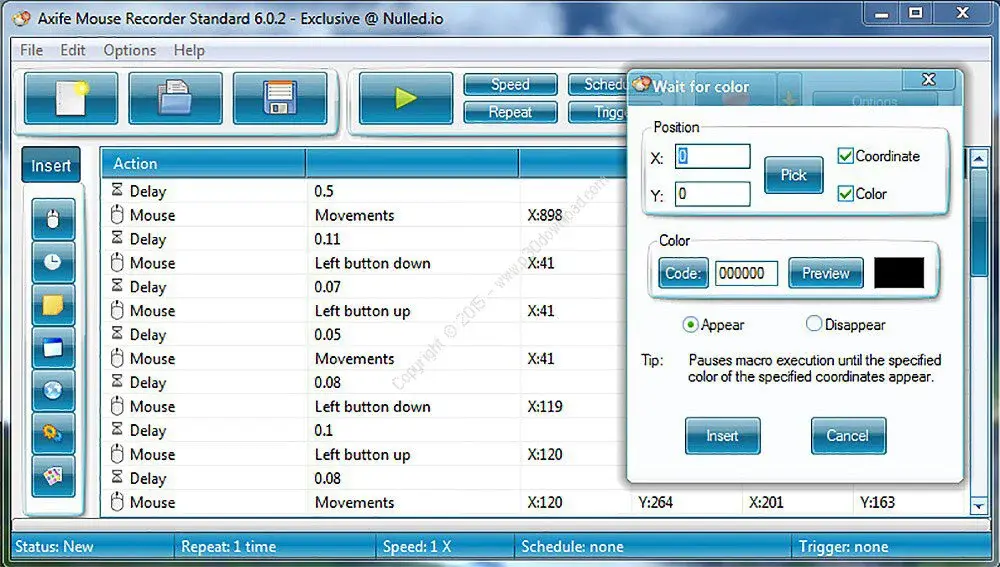Focus the Y coordinate input field
This screenshot has width=1000, height=567.
tap(712, 194)
